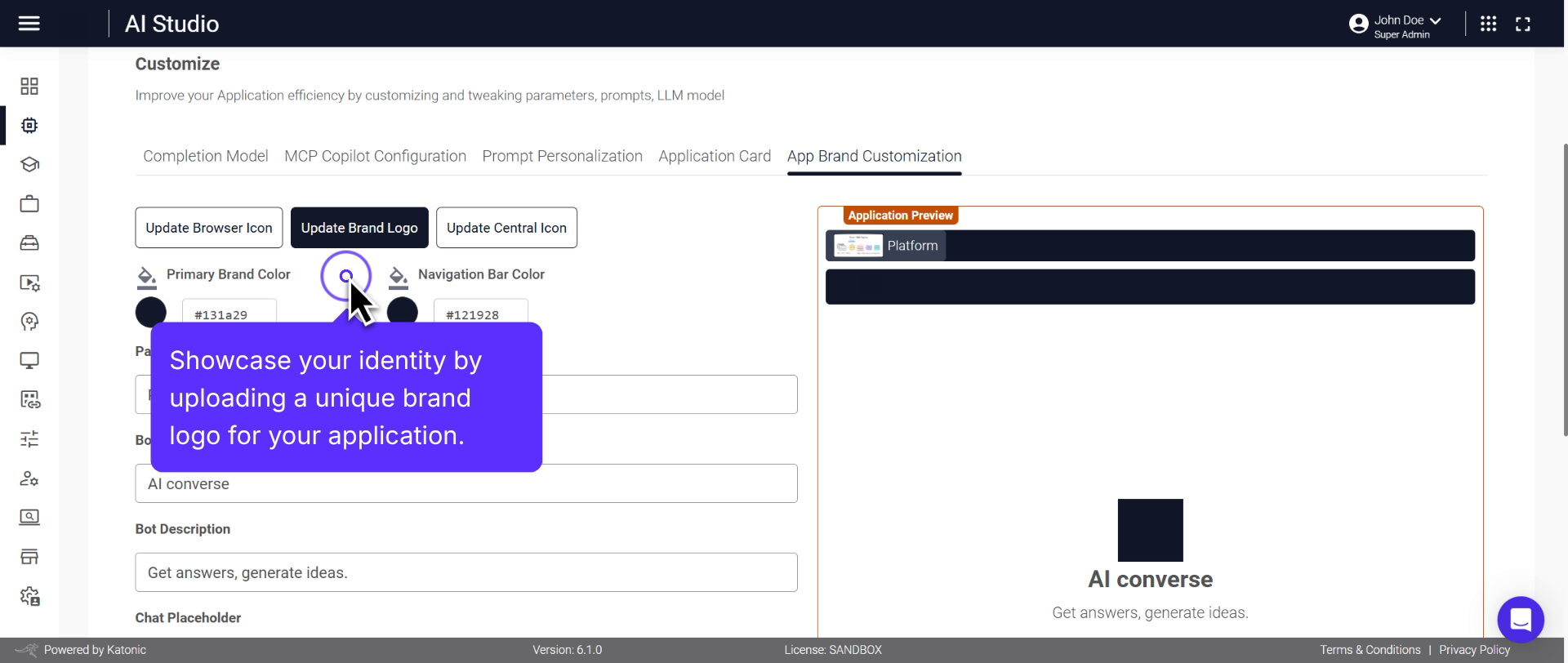The width and height of the screenshot is (1568, 663).
Task: Select the chip/AI Studio sidebar icon
Action: pyautogui.click(x=29, y=126)
